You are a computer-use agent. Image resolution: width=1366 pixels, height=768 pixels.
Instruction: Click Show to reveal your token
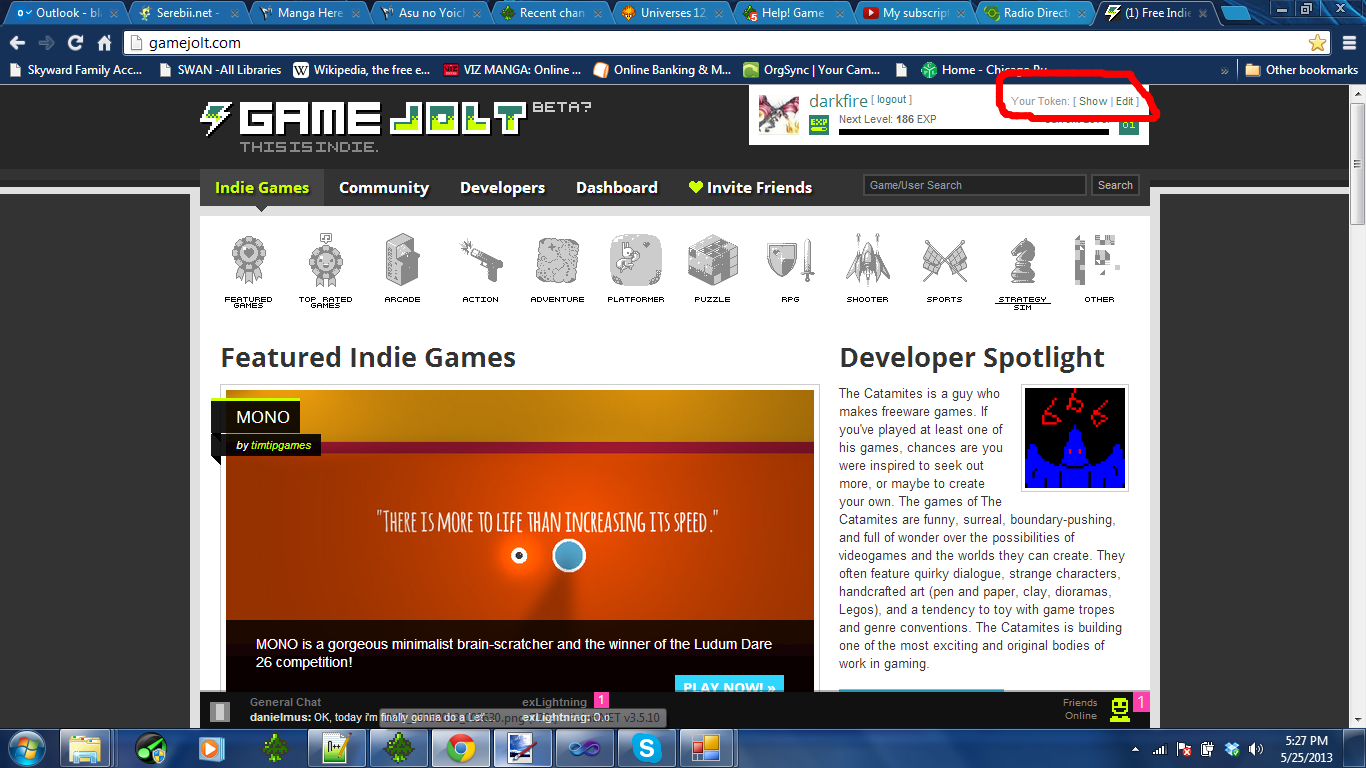(x=1093, y=101)
